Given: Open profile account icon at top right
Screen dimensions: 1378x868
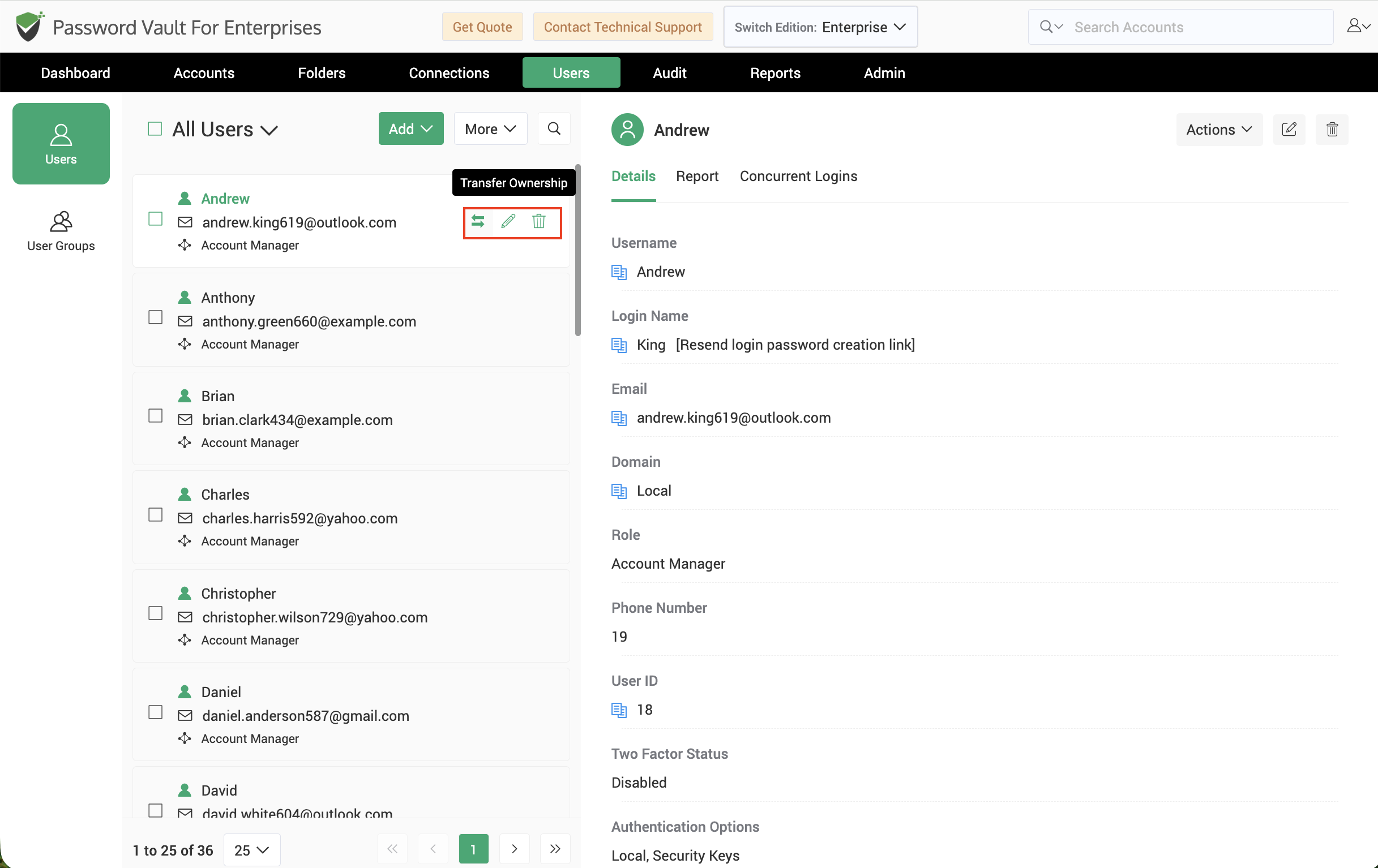Looking at the screenshot, I should (x=1358, y=25).
